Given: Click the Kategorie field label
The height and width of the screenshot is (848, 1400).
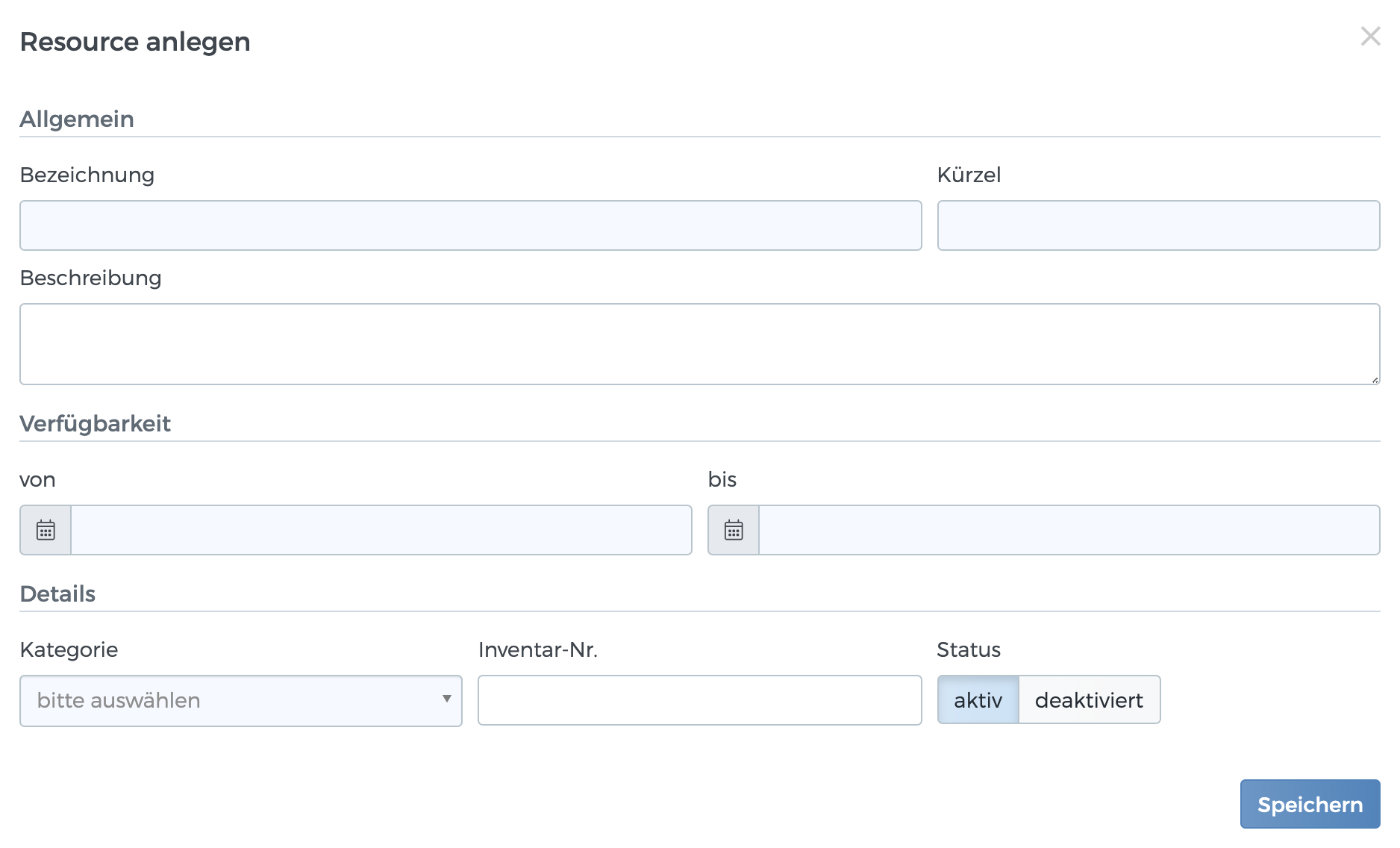Looking at the screenshot, I should click(69, 649).
